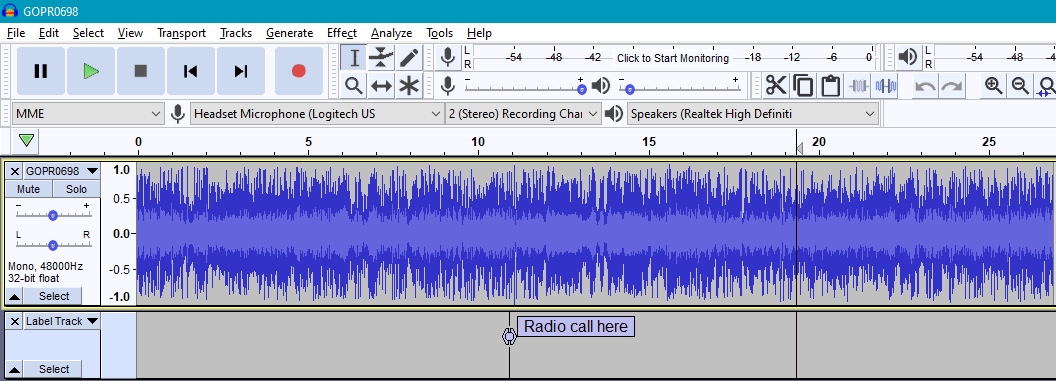
Task: Click the recording volume microphone icon
Action: click(x=447, y=85)
